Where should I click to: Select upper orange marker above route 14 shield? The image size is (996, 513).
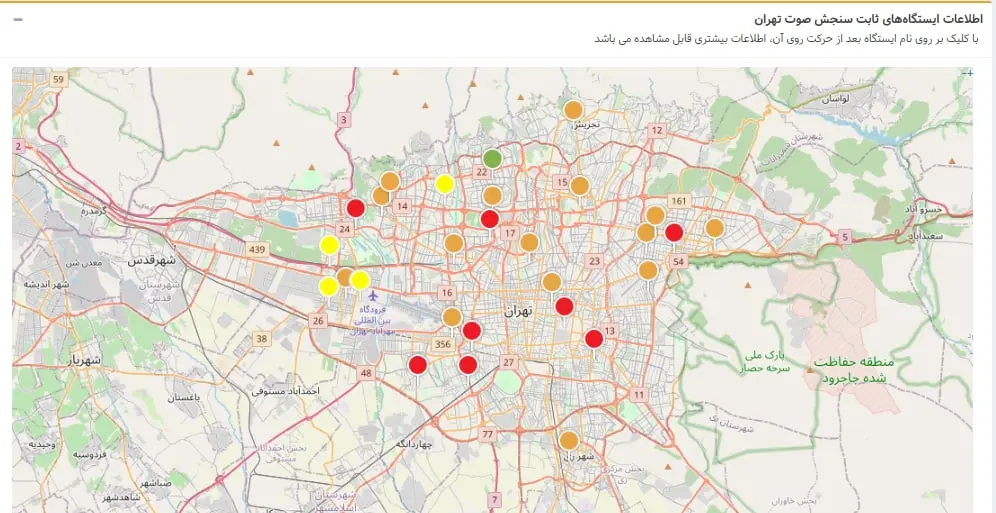389,181
